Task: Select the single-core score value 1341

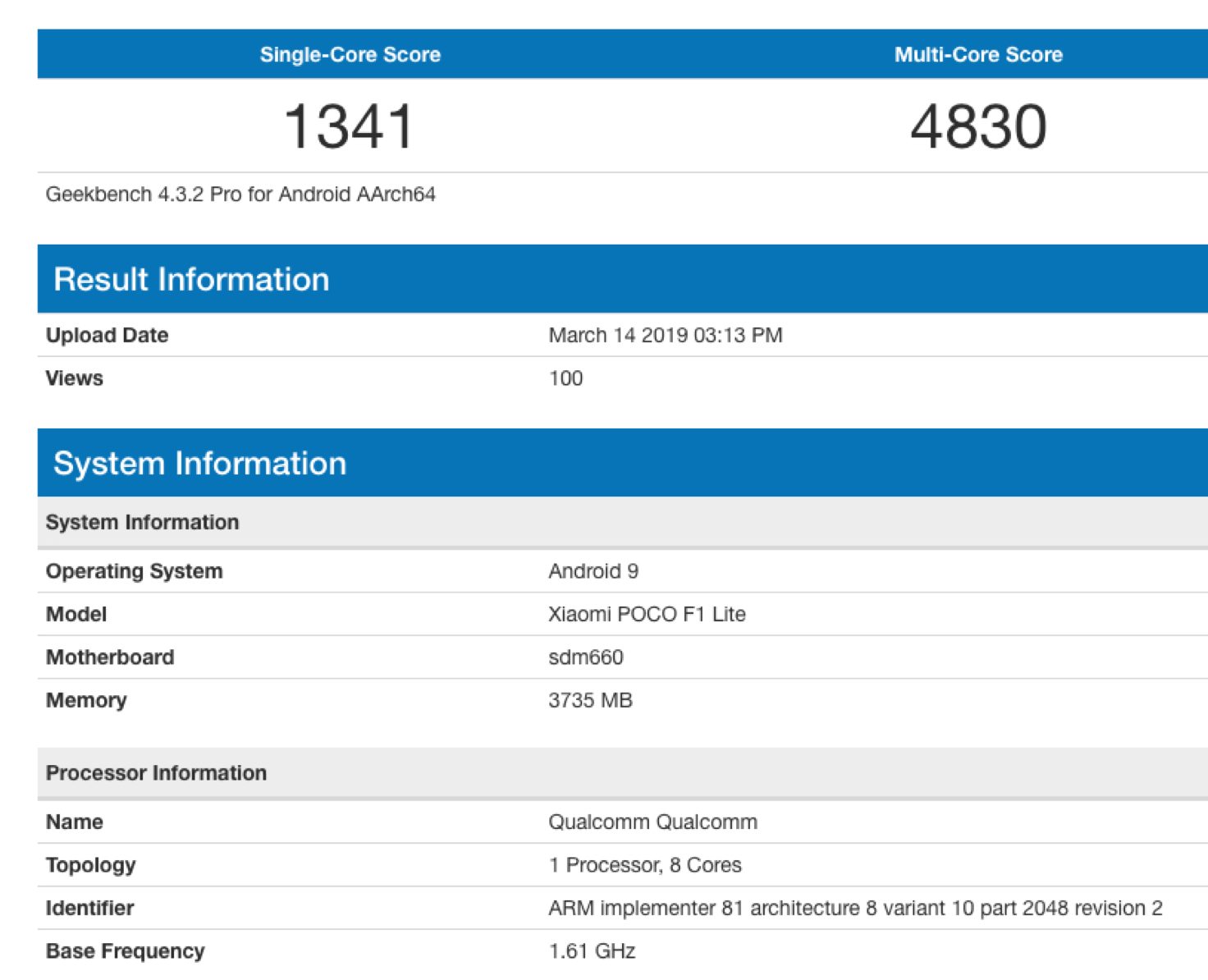Action: pos(350,127)
